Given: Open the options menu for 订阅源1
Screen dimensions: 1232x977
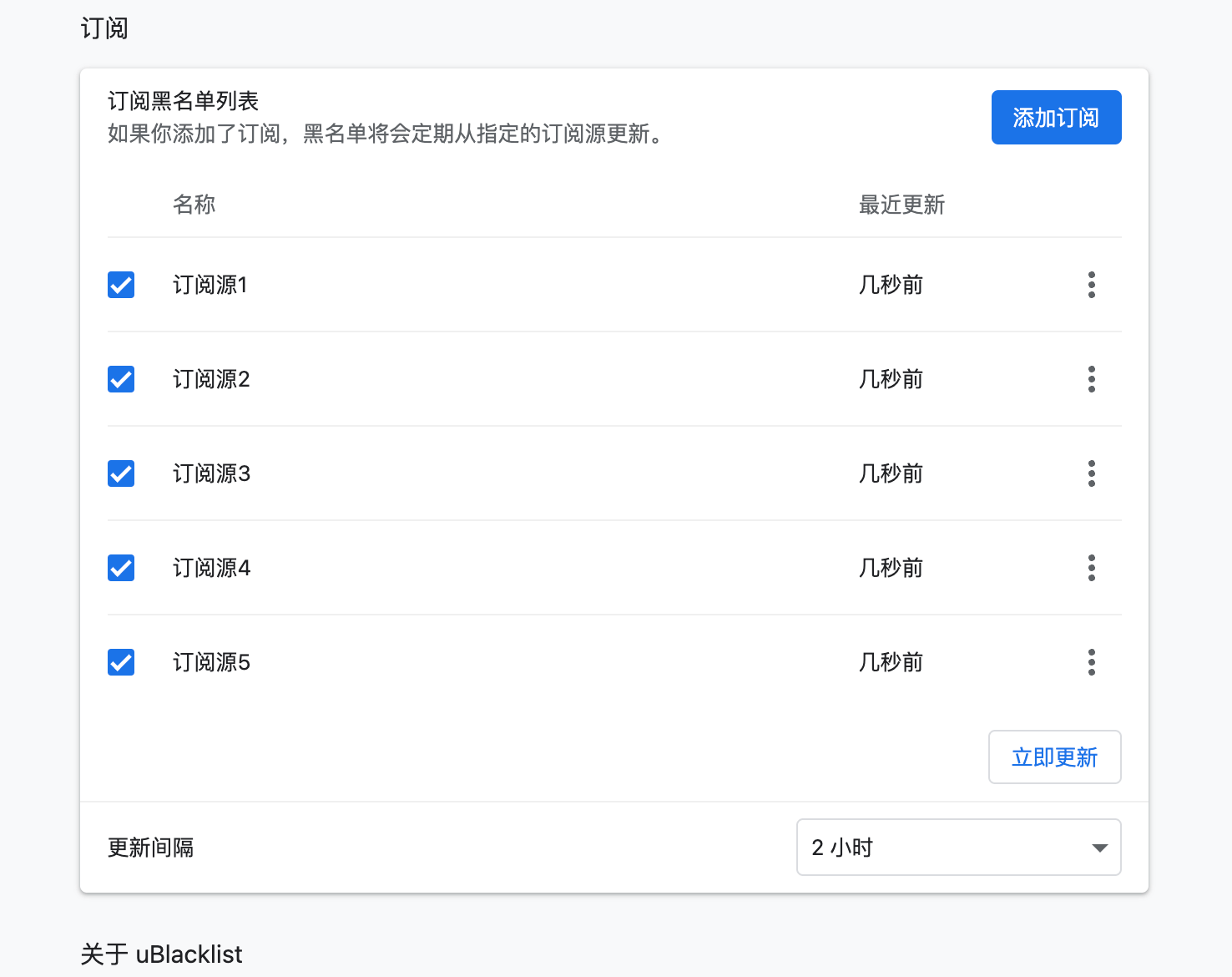Looking at the screenshot, I should pyautogui.click(x=1091, y=285).
